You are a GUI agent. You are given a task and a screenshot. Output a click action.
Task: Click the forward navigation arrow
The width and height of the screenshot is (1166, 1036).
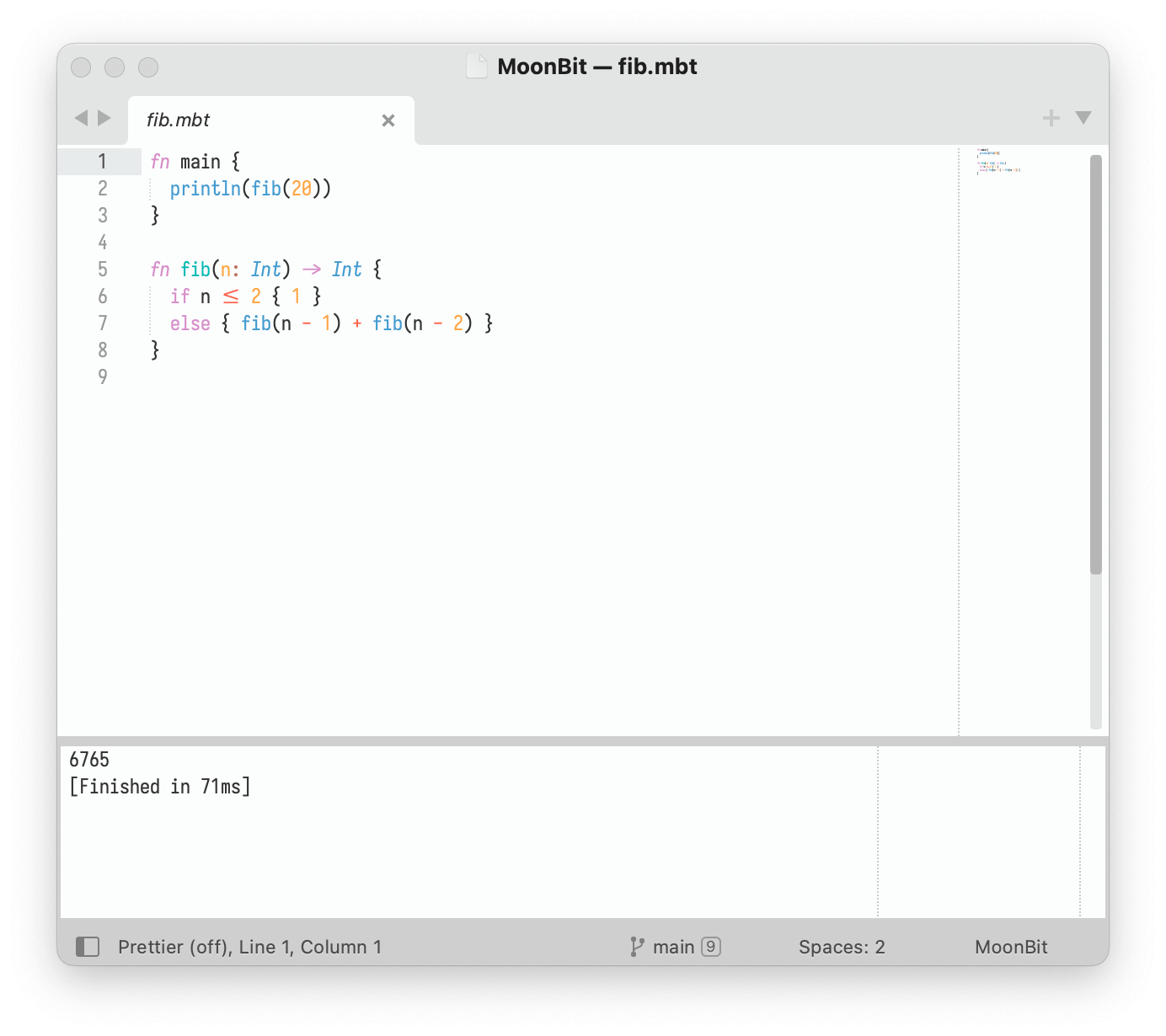tap(104, 118)
